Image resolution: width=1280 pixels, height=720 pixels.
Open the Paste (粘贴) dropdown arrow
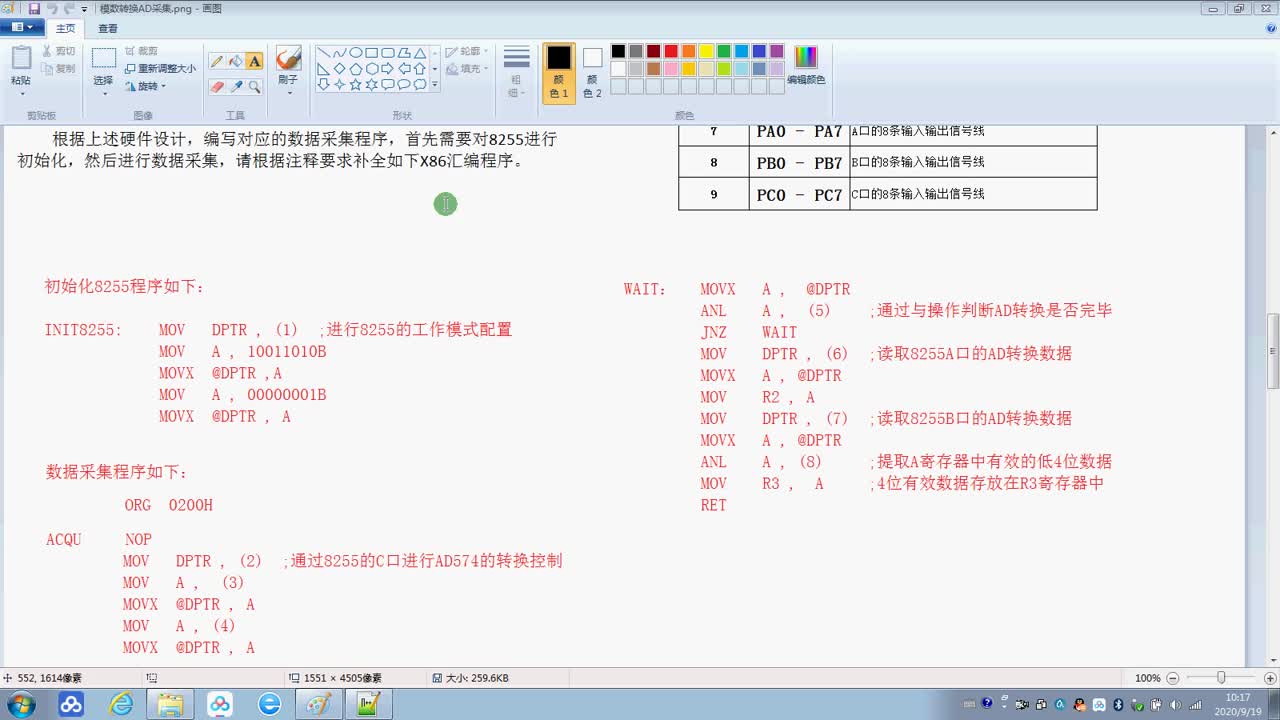tap(21, 94)
